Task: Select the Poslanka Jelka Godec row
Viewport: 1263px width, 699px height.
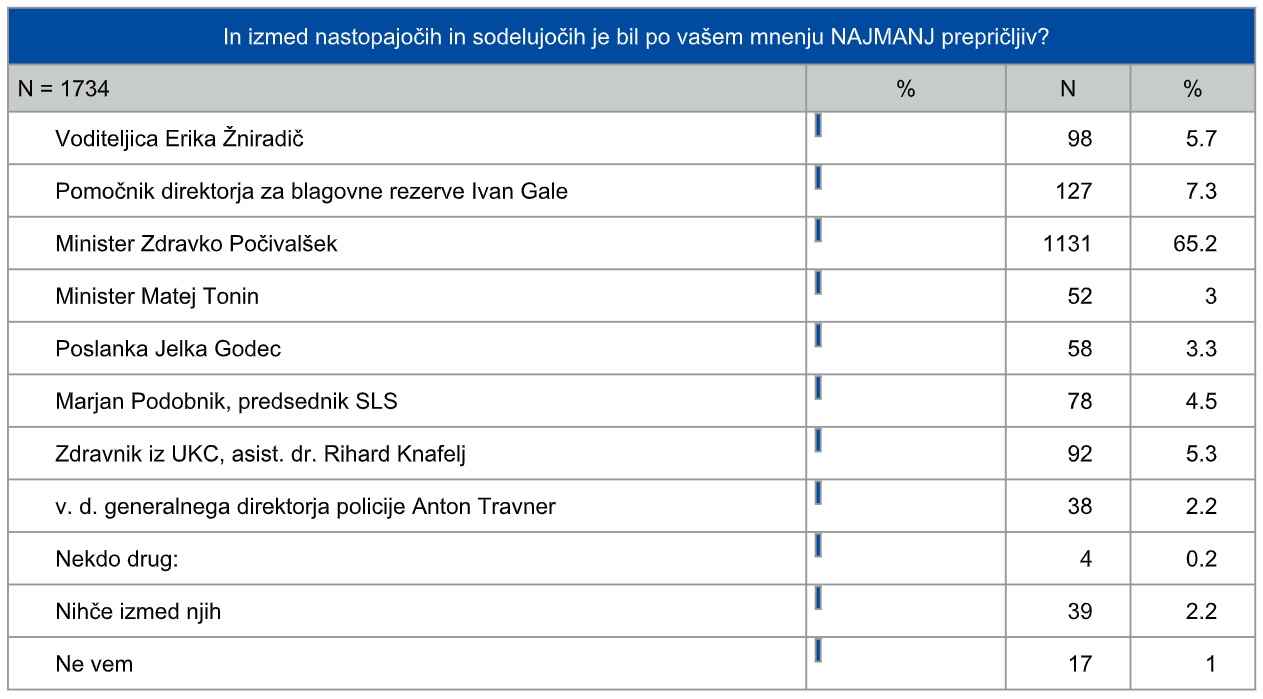Action: tap(168, 349)
